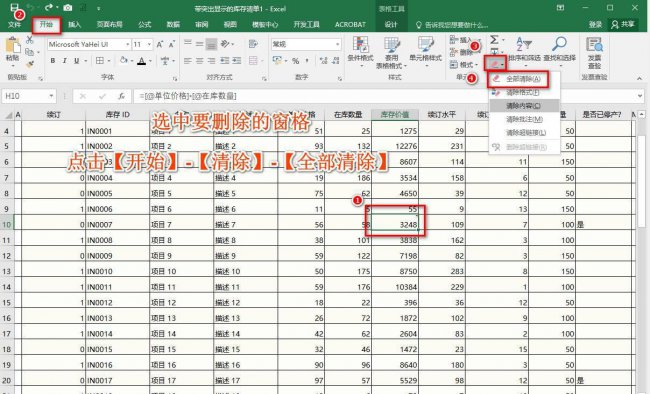Open the number format dropdown (常规)
Screen dimensions: 650x394
(337, 44)
